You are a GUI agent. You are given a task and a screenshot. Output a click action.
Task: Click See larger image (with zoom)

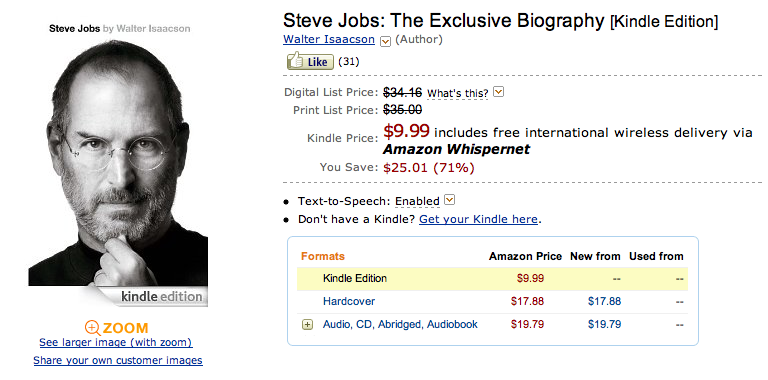[116, 342]
